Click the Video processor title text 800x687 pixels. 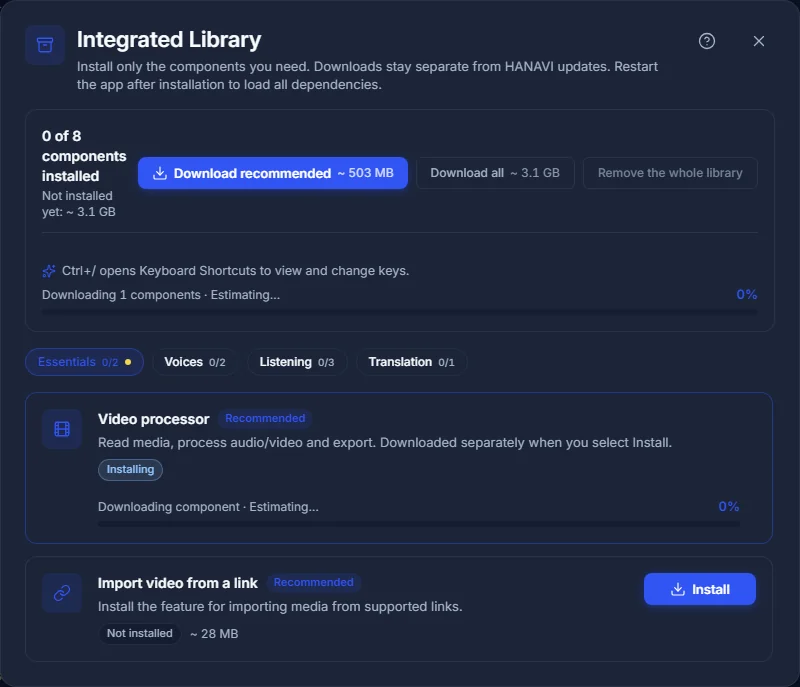tap(154, 419)
